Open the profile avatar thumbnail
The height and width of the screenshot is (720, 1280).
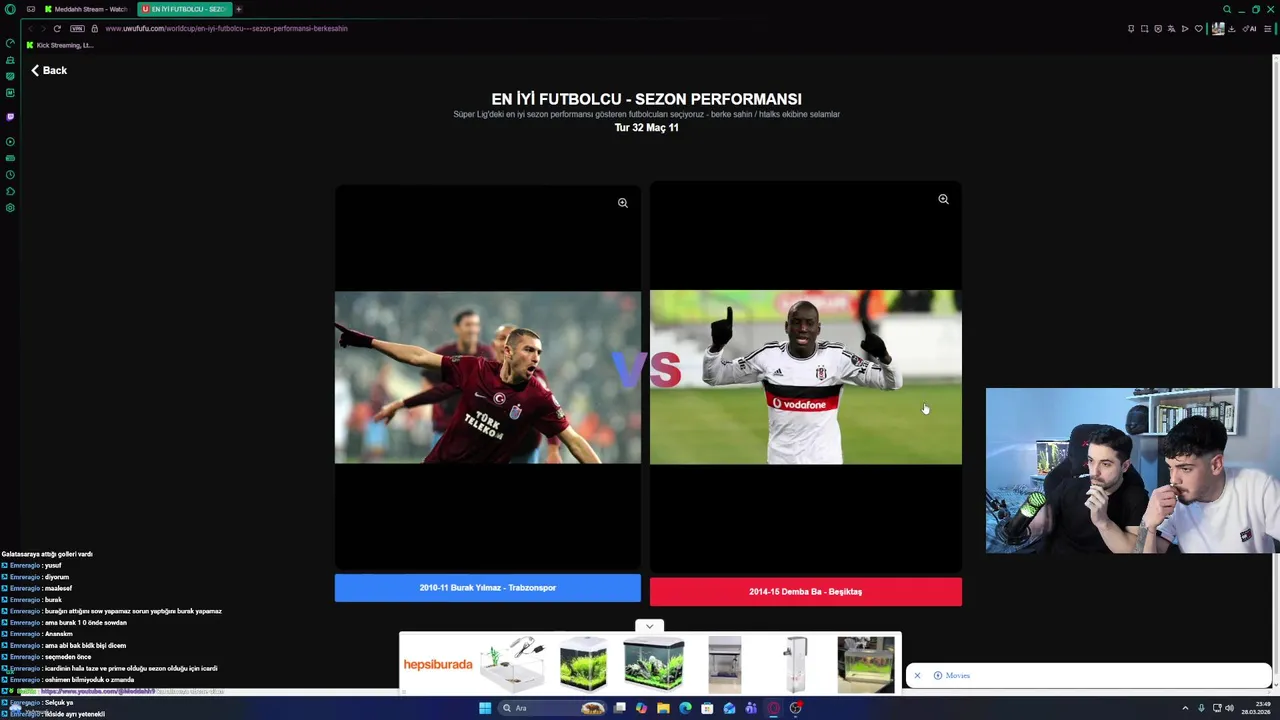1218,29
